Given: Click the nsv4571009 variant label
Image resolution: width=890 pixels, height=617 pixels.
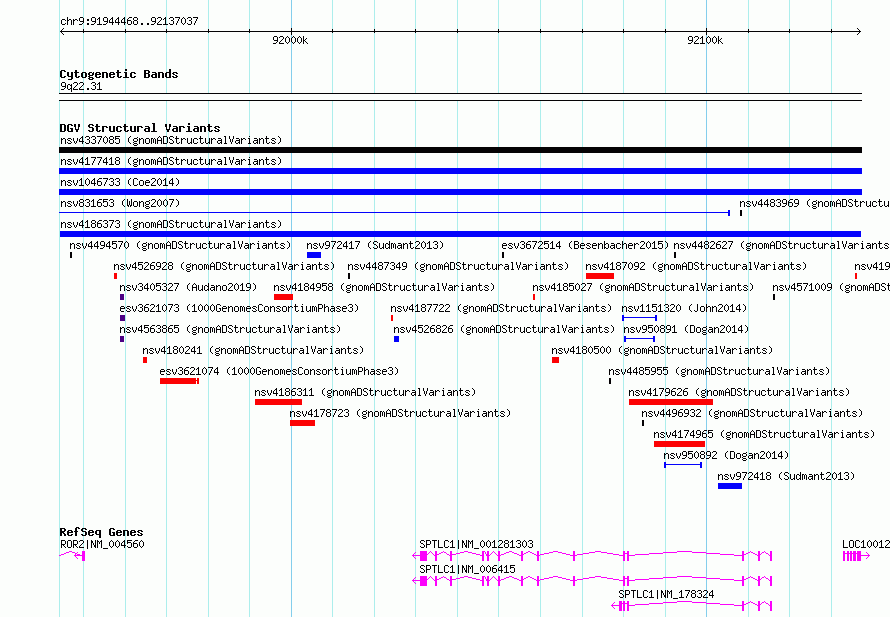Looking at the screenshot, I should (831, 287).
